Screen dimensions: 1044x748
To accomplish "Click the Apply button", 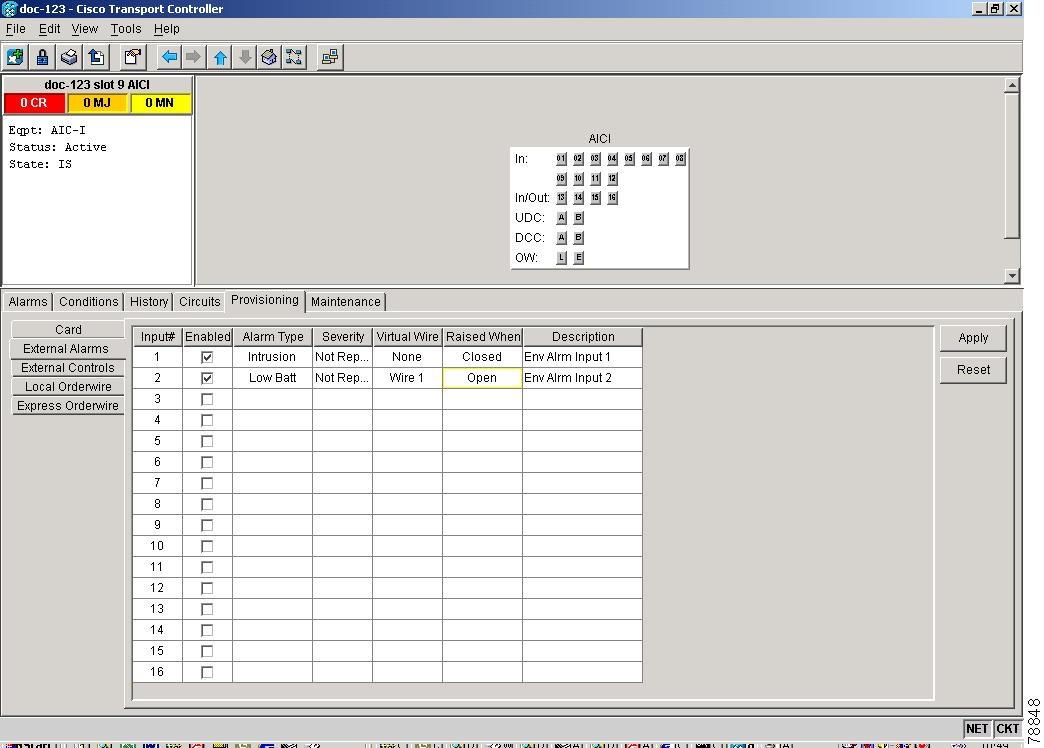I will tap(973, 338).
